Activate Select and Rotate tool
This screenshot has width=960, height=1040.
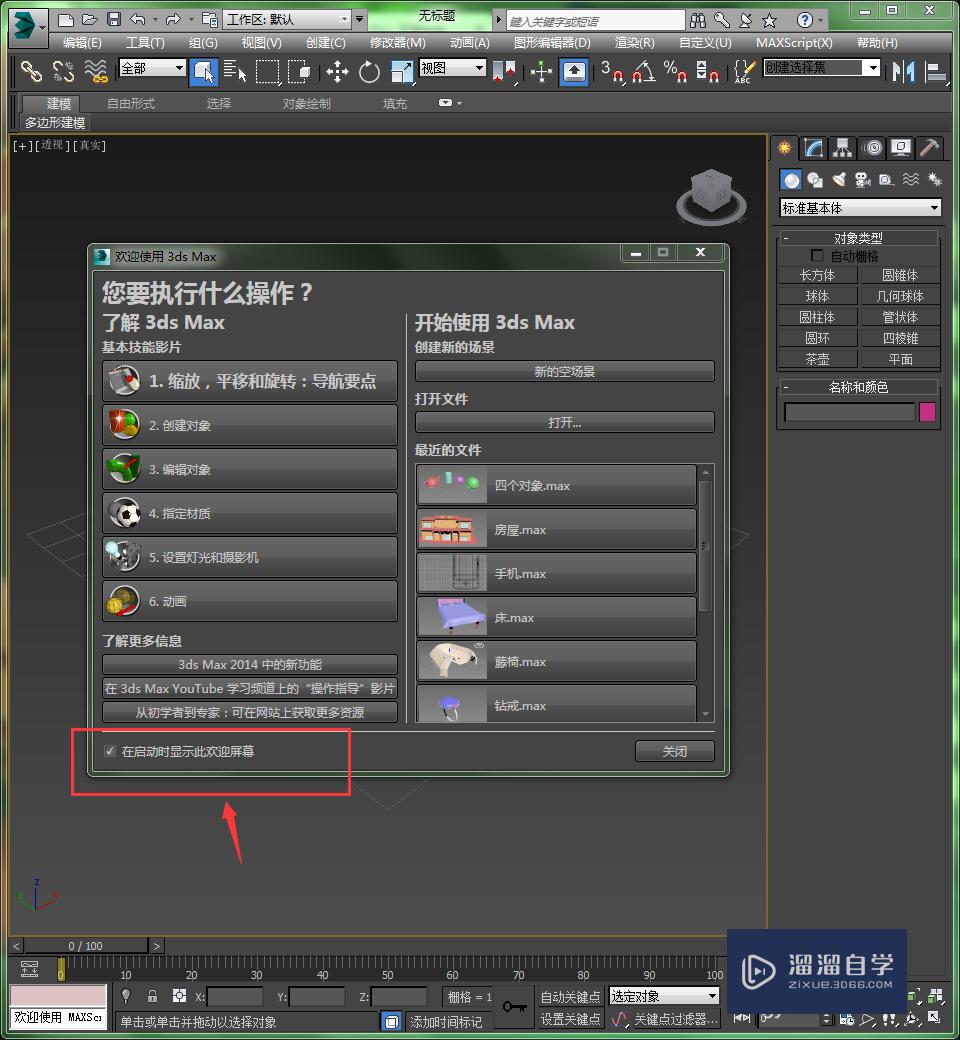tap(369, 72)
